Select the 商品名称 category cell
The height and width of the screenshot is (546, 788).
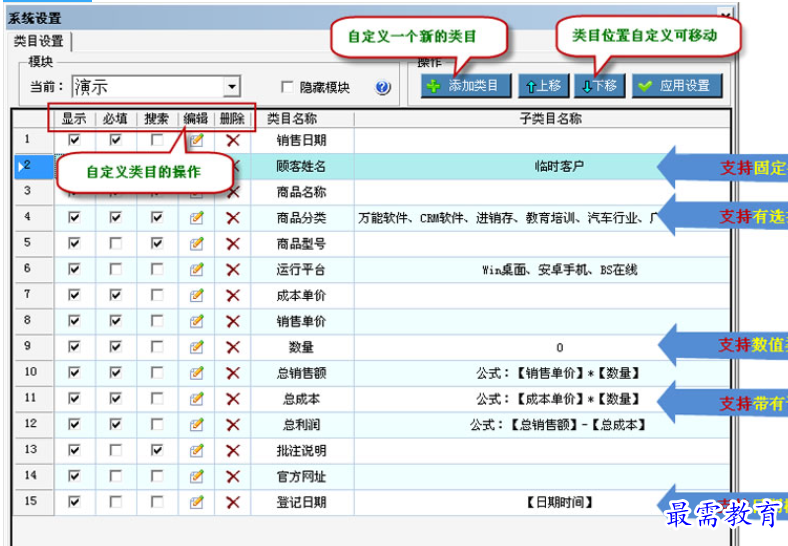pos(303,192)
